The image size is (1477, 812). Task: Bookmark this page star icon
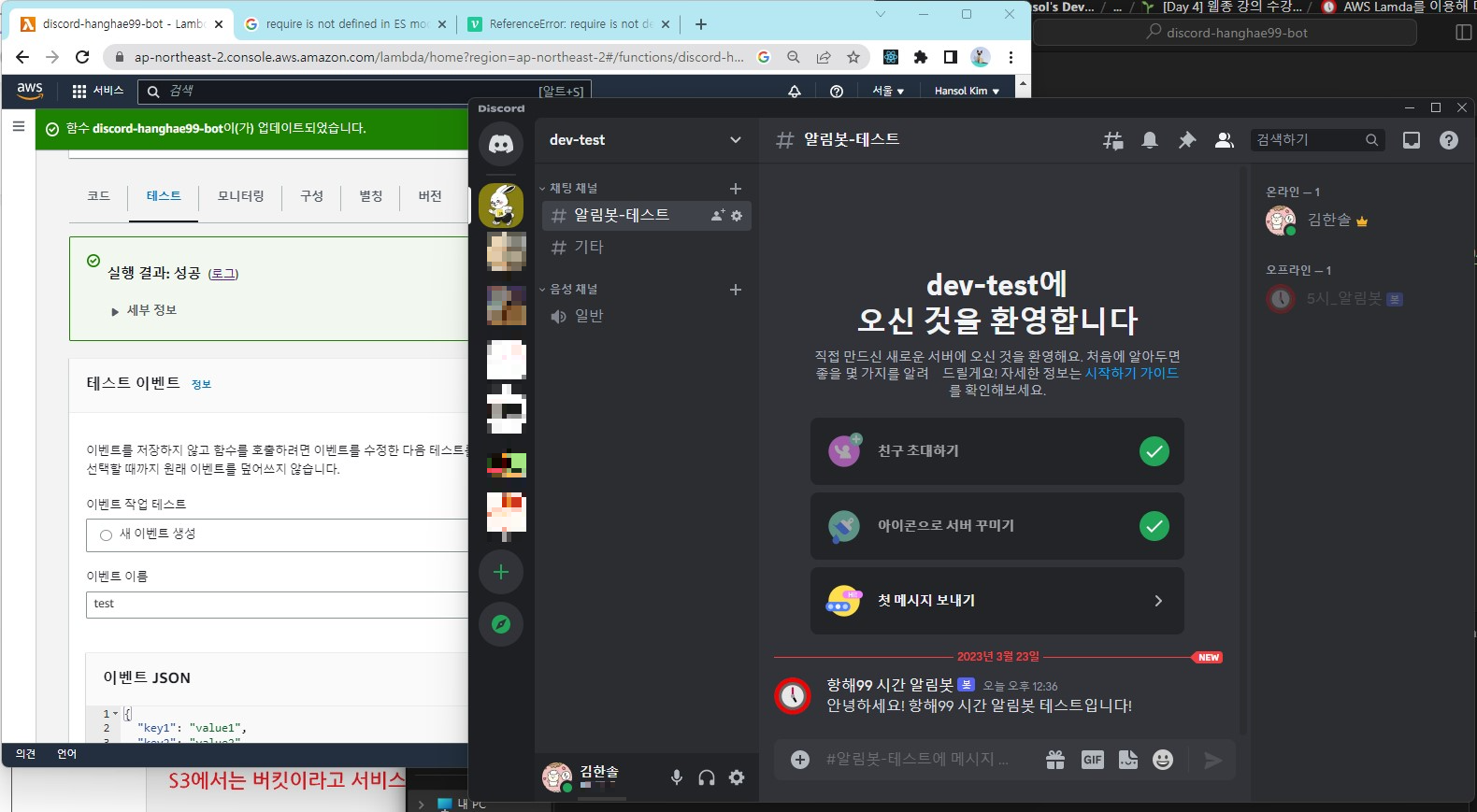pos(853,57)
